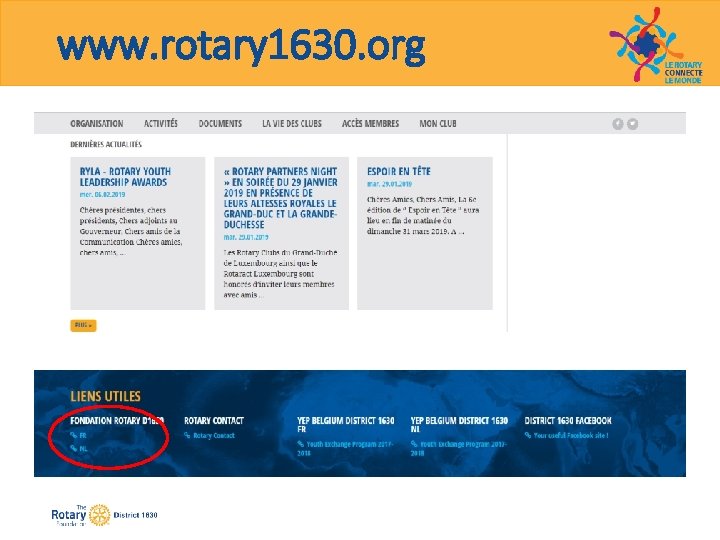Open La Vie des Clubs menu
This screenshot has width=720, height=540.
(292, 124)
